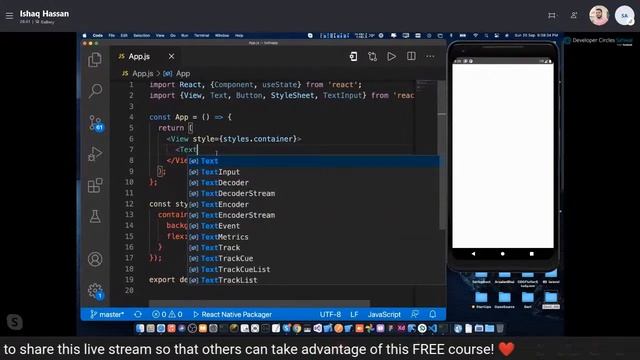Click line 1 import React code

tap(256, 84)
